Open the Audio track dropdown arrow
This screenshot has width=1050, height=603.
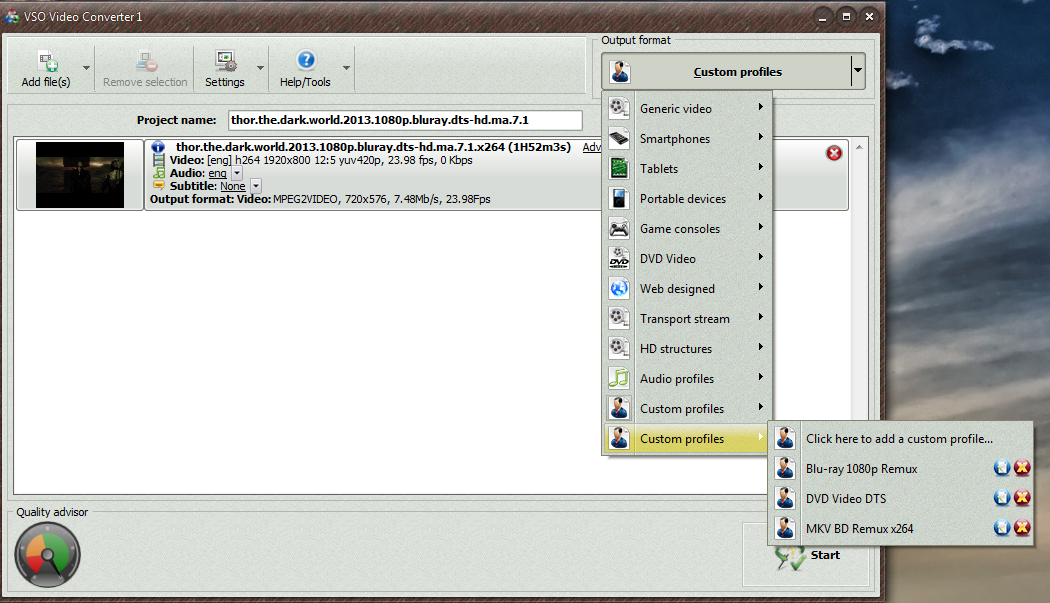click(x=237, y=173)
